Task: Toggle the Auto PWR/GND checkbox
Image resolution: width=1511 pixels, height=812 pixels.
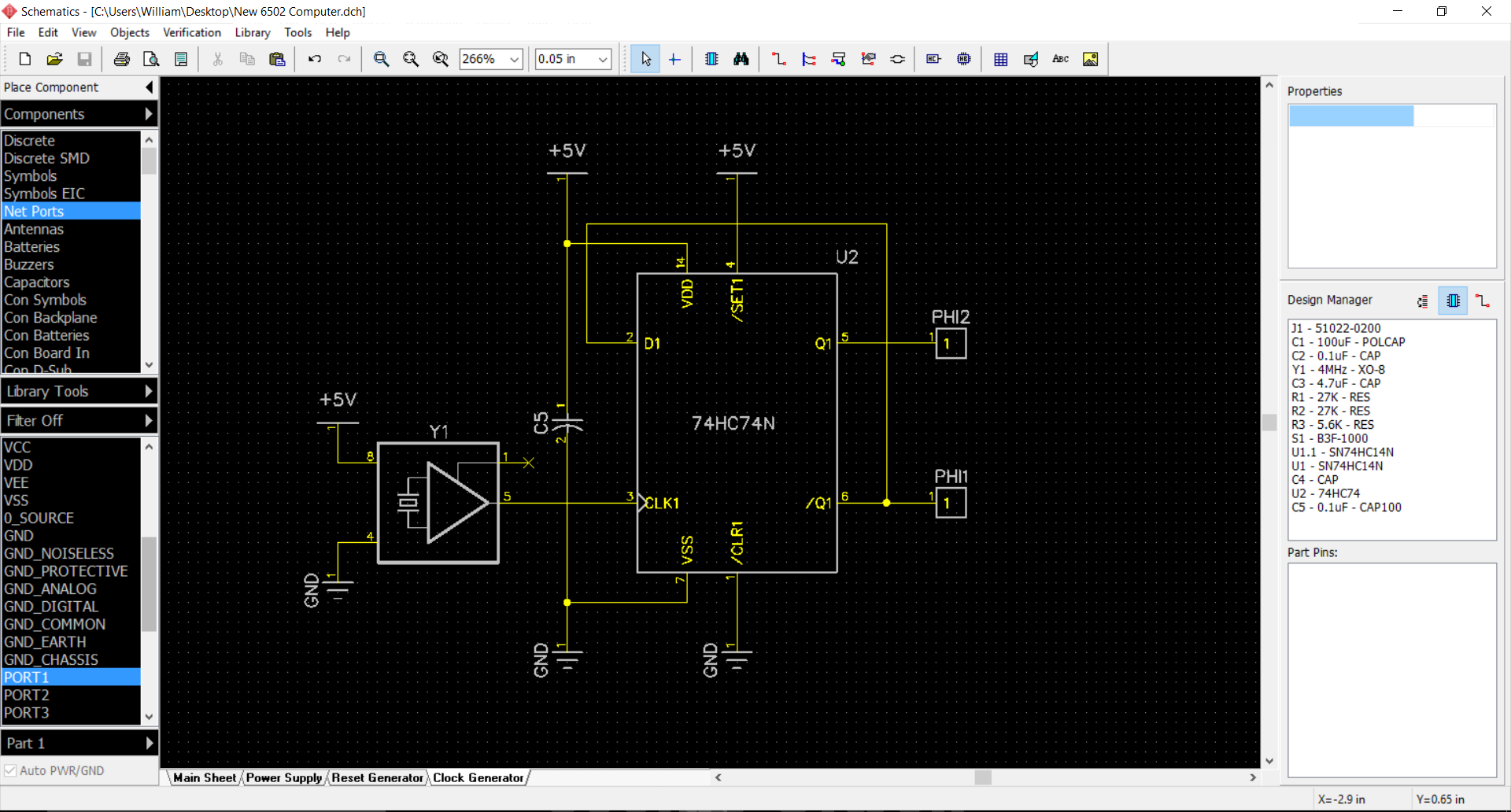Action: [x=11, y=770]
